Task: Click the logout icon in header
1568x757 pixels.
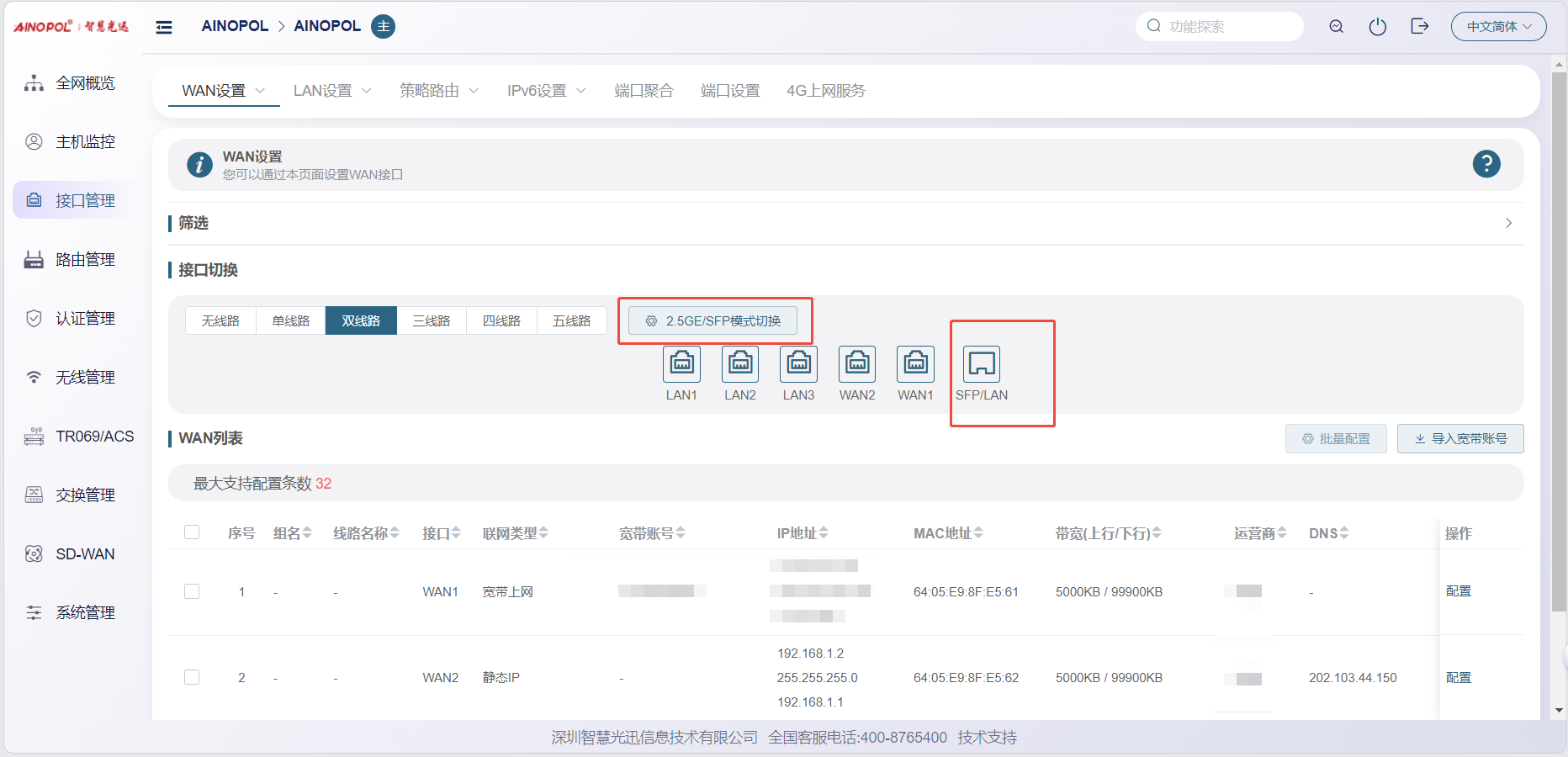Action: (1420, 27)
